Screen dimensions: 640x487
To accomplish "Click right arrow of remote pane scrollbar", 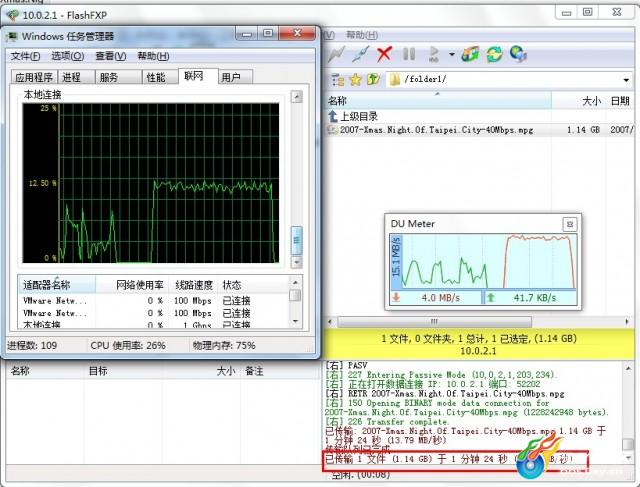I will (627, 322).
